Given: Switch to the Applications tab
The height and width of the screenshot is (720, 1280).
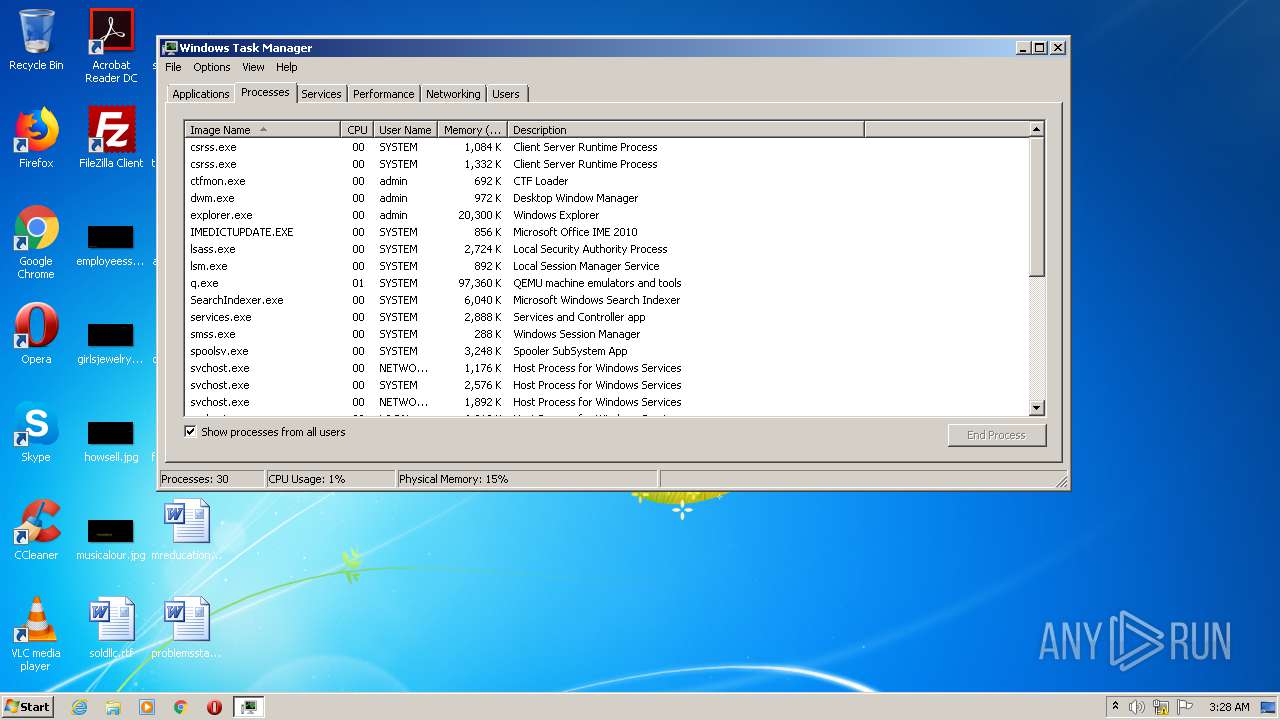Looking at the screenshot, I should click(x=201, y=94).
